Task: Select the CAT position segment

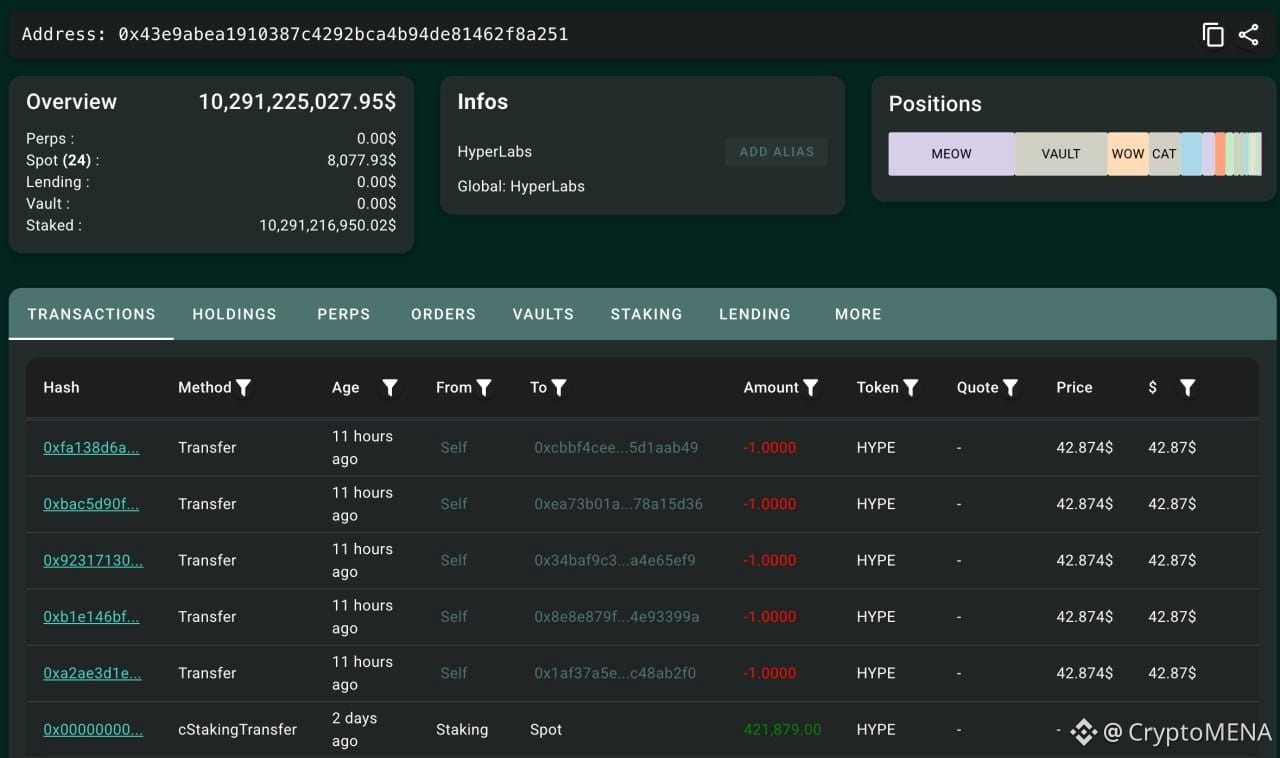Action: tap(1164, 154)
